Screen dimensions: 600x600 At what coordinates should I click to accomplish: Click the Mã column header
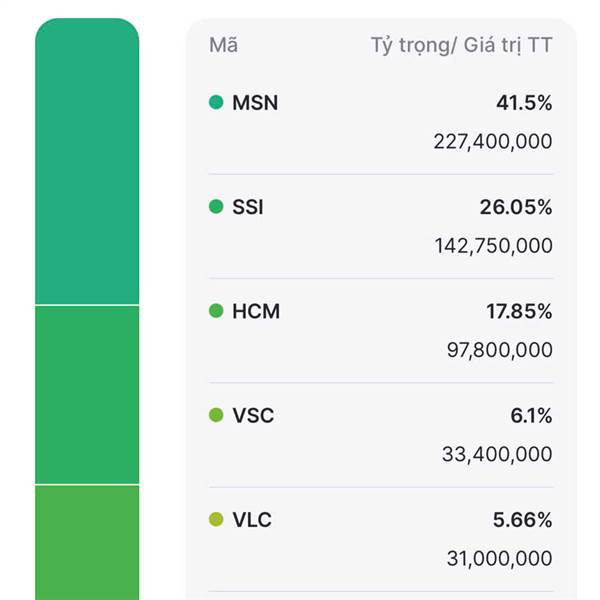click(x=223, y=45)
